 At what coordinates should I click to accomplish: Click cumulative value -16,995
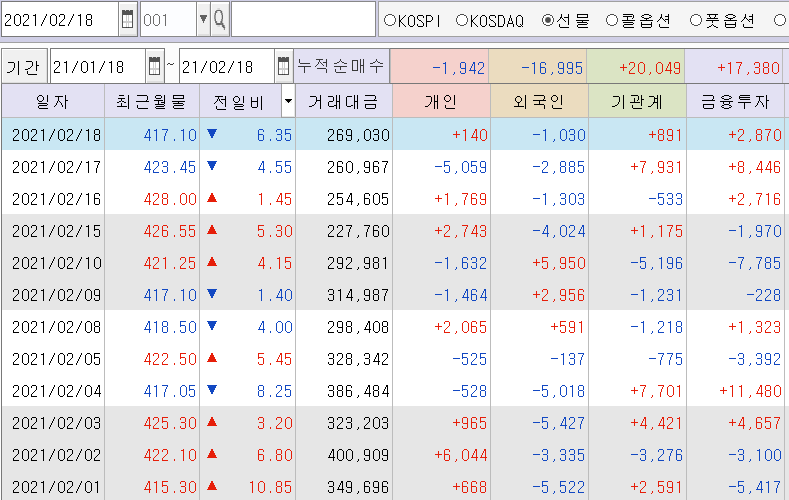coord(552,68)
